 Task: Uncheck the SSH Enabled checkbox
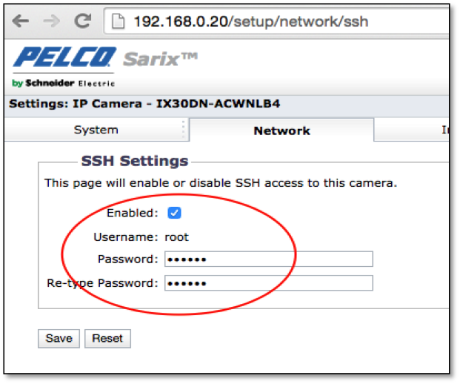tap(174, 213)
